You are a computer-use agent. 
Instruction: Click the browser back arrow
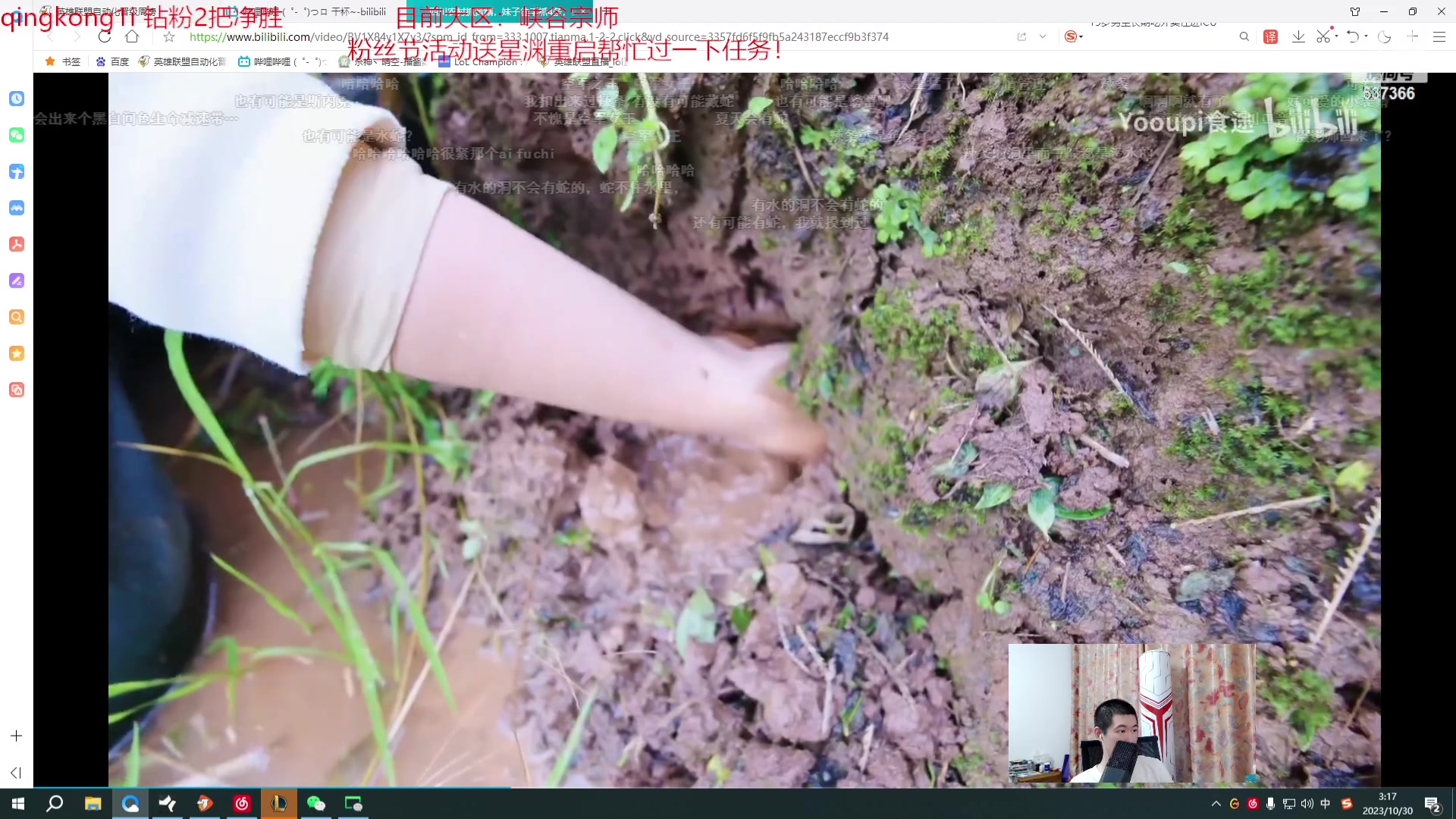(51, 36)
